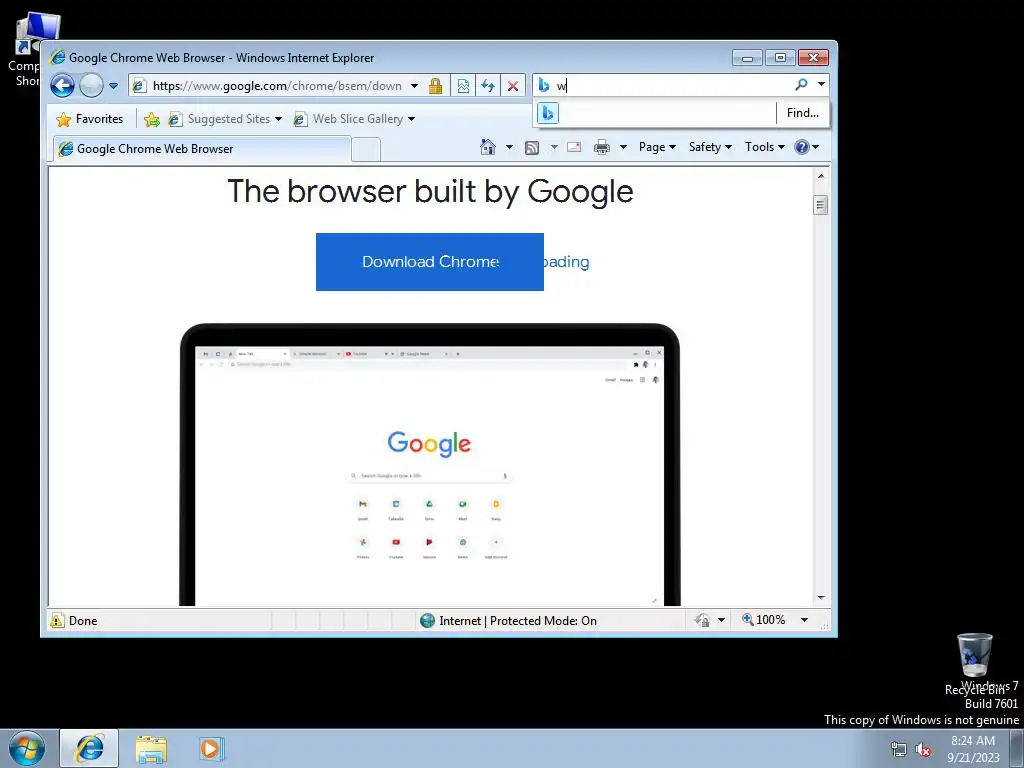Open Windows Explorer taskbar icon
Viewport: 1024px width, 768px height.
coord(152,748)
